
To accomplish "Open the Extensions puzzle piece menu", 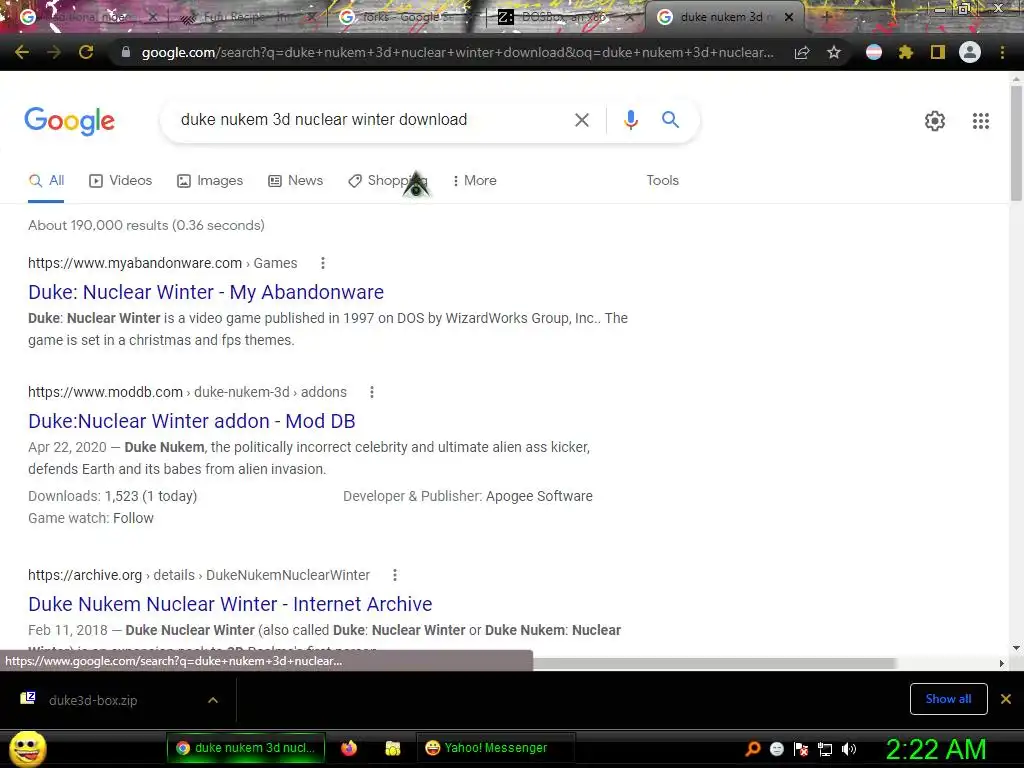I will tap(905, 52).
